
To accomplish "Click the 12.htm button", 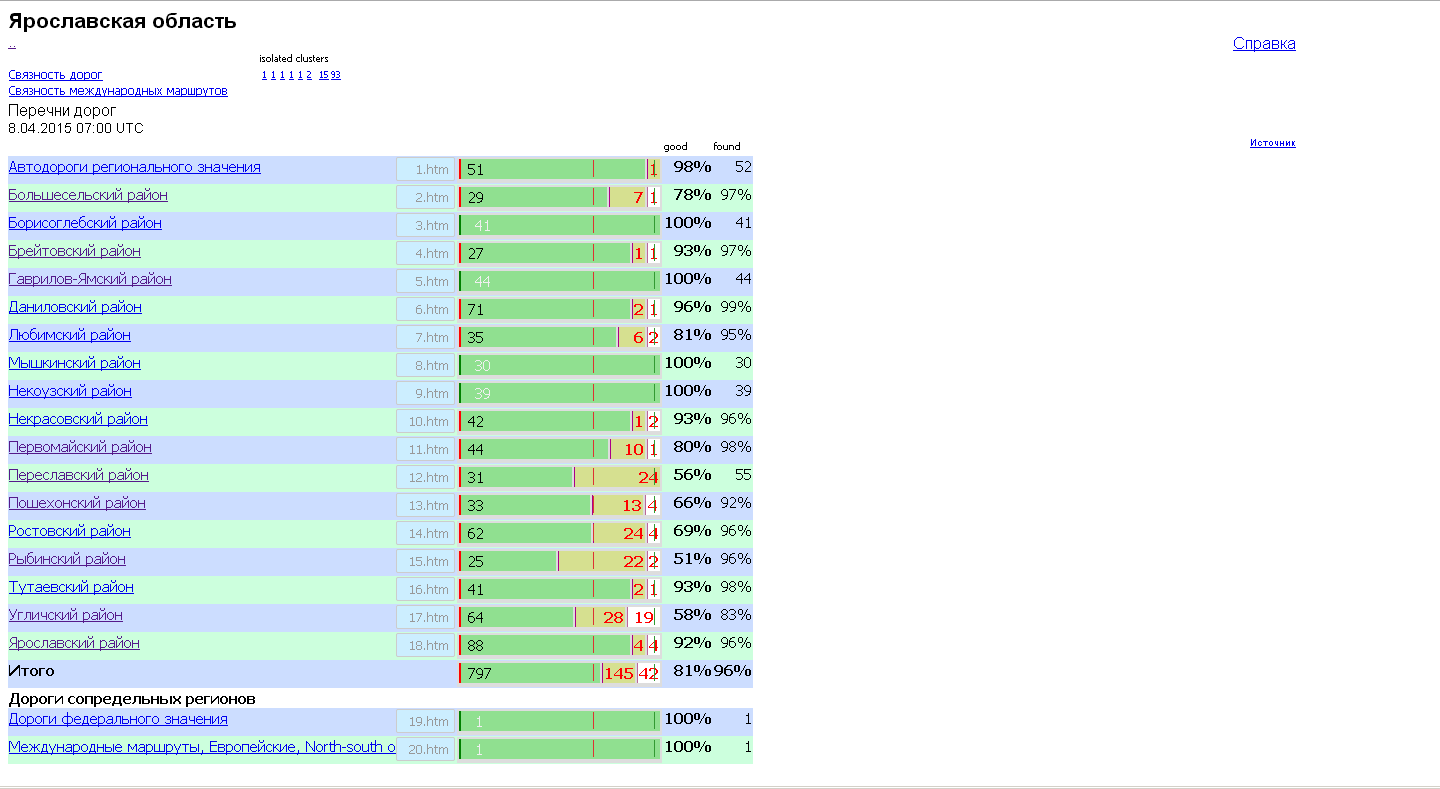I will (x=426, y=478).
